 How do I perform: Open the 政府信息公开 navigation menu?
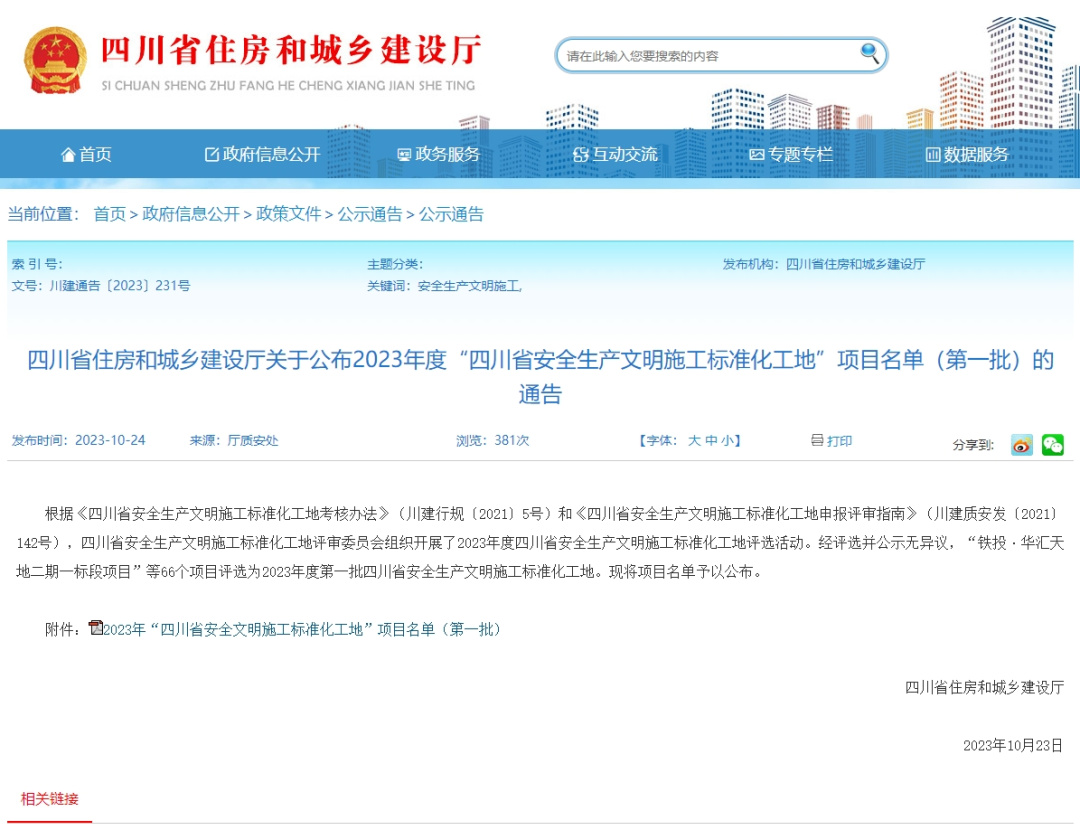pos(262,154)
